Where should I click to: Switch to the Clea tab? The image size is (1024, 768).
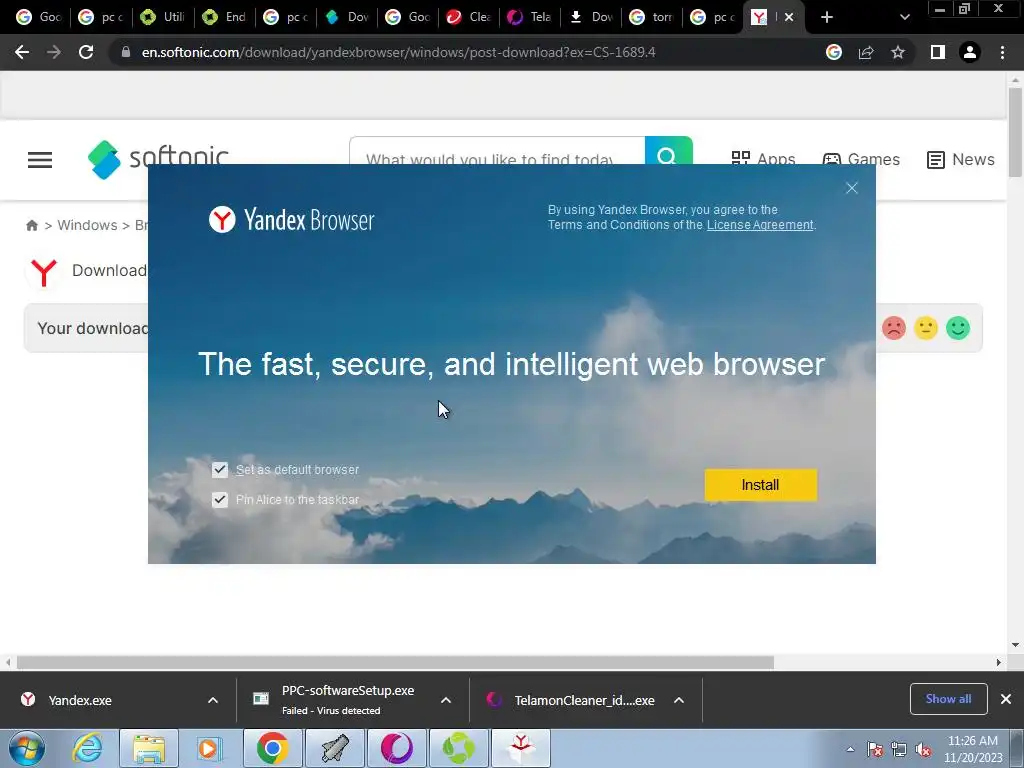tap(468, 17)
